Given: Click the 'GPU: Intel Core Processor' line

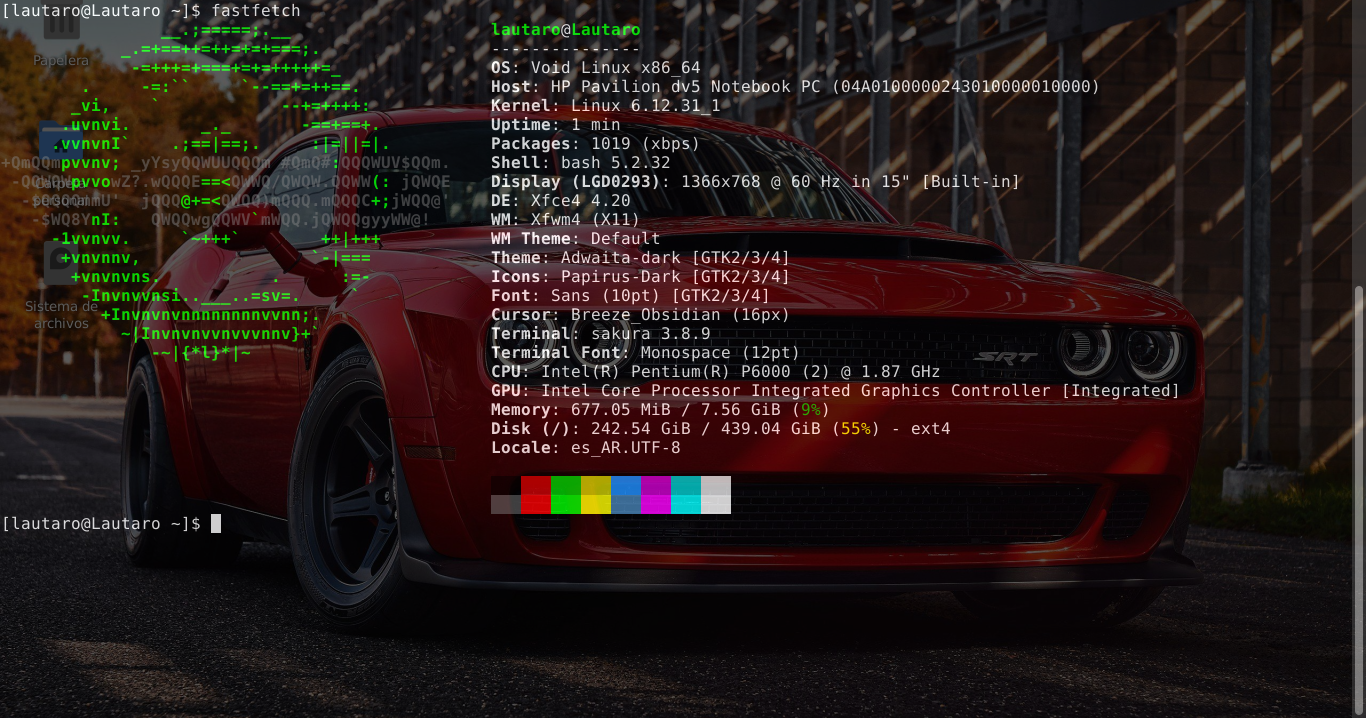Looking at the screenshot, I should 836,390.
